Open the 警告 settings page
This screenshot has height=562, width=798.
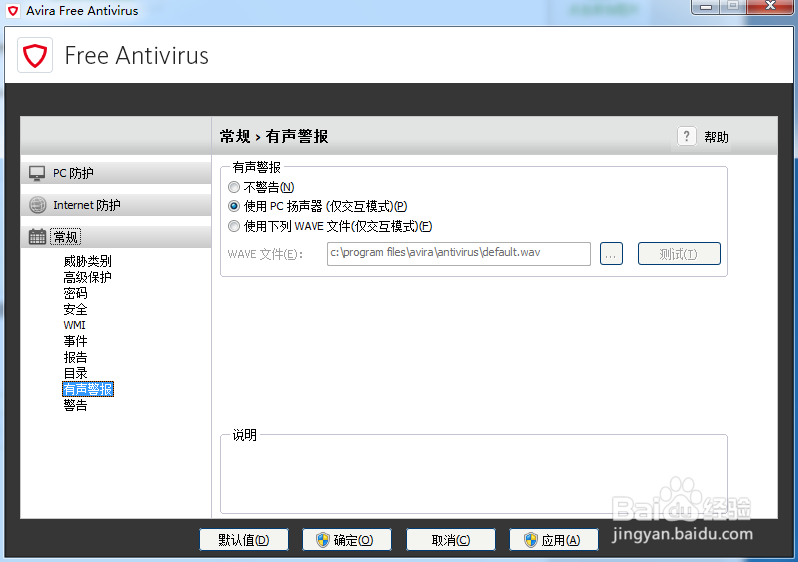click(x=75, y=405)
